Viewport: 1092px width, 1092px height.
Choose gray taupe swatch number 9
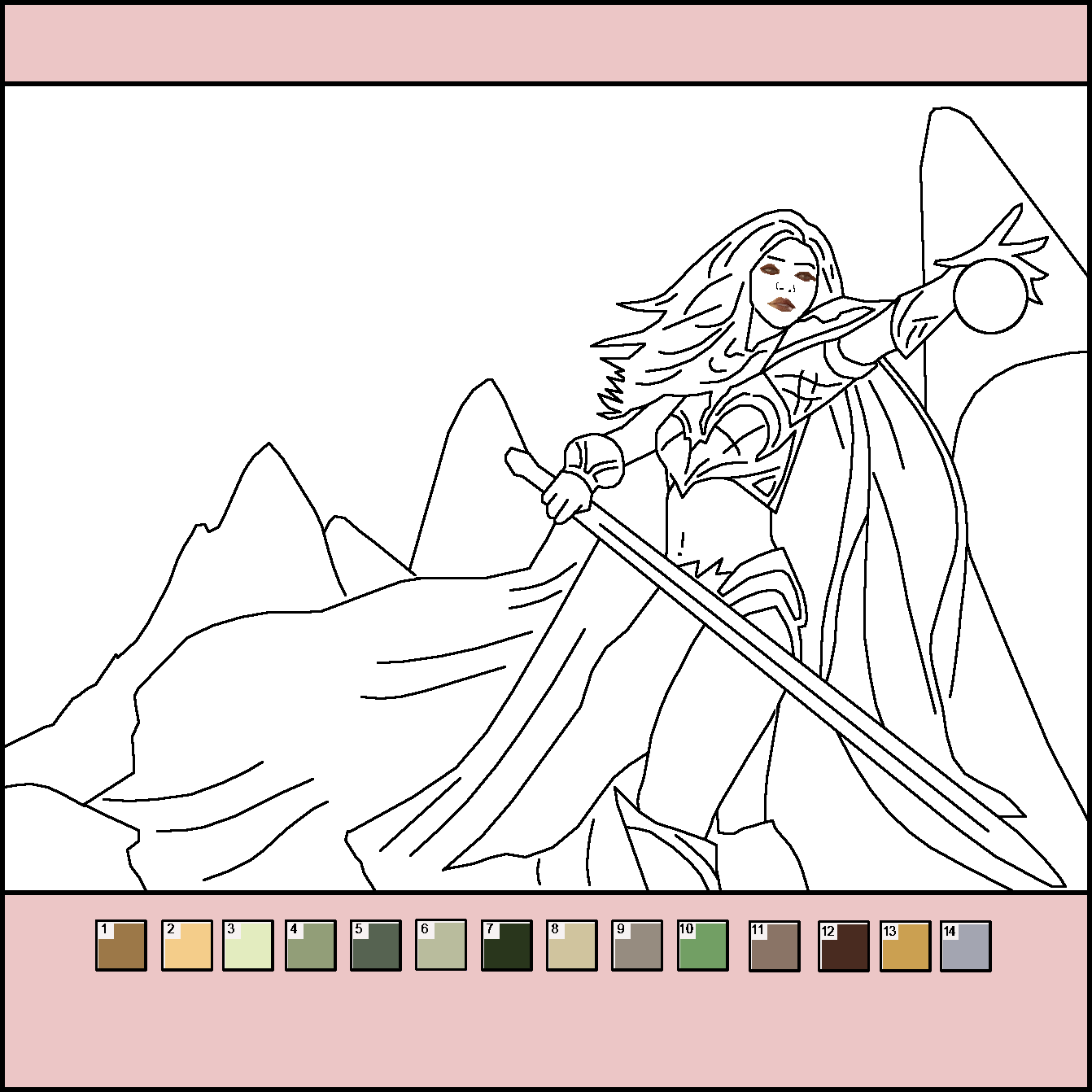(637, 946)
